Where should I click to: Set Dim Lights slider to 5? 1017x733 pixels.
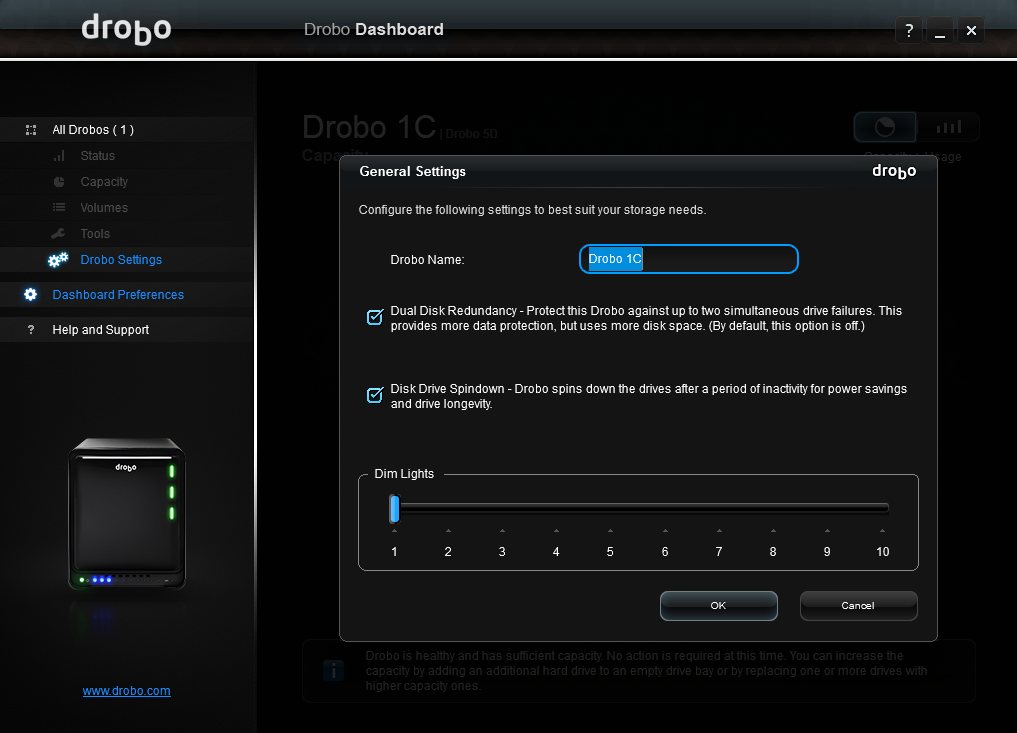pyautogui.click(x=610, y=509)
